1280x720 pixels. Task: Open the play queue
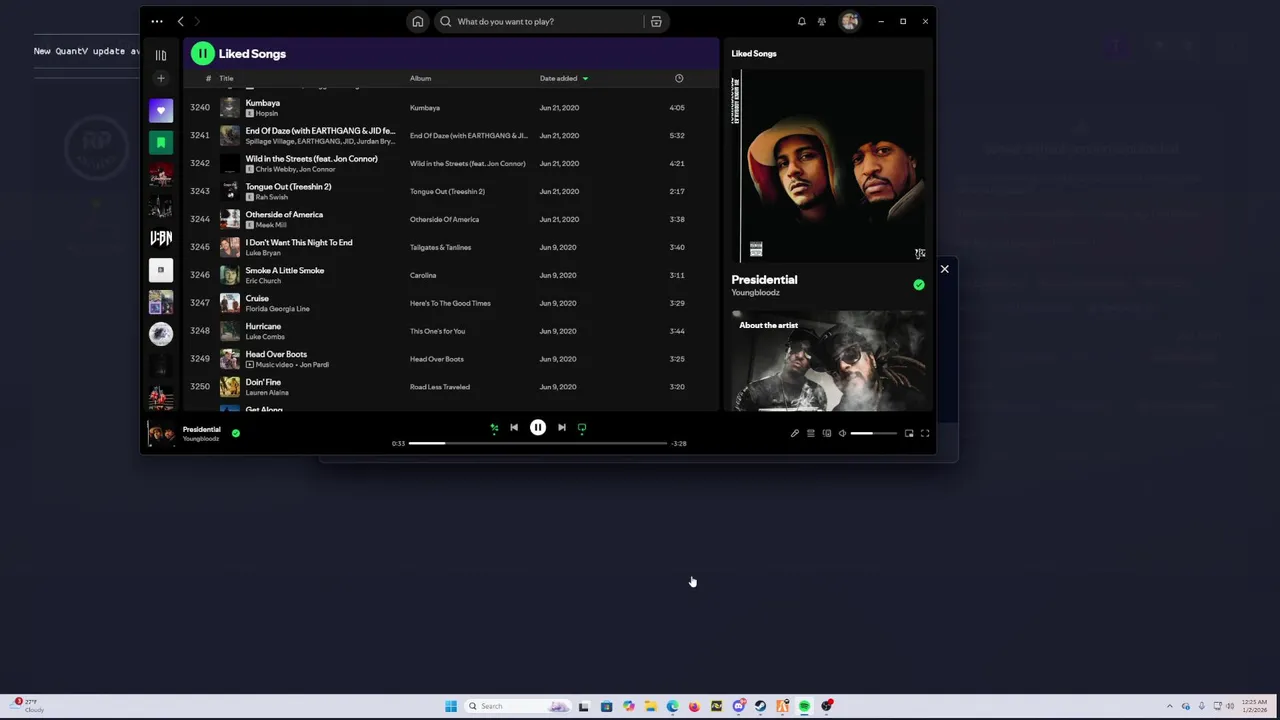[x=811, y=433]
